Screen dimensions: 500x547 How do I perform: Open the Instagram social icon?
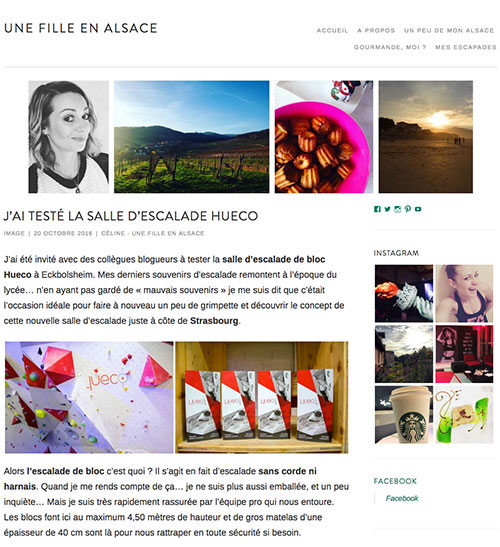pos(397,209)
